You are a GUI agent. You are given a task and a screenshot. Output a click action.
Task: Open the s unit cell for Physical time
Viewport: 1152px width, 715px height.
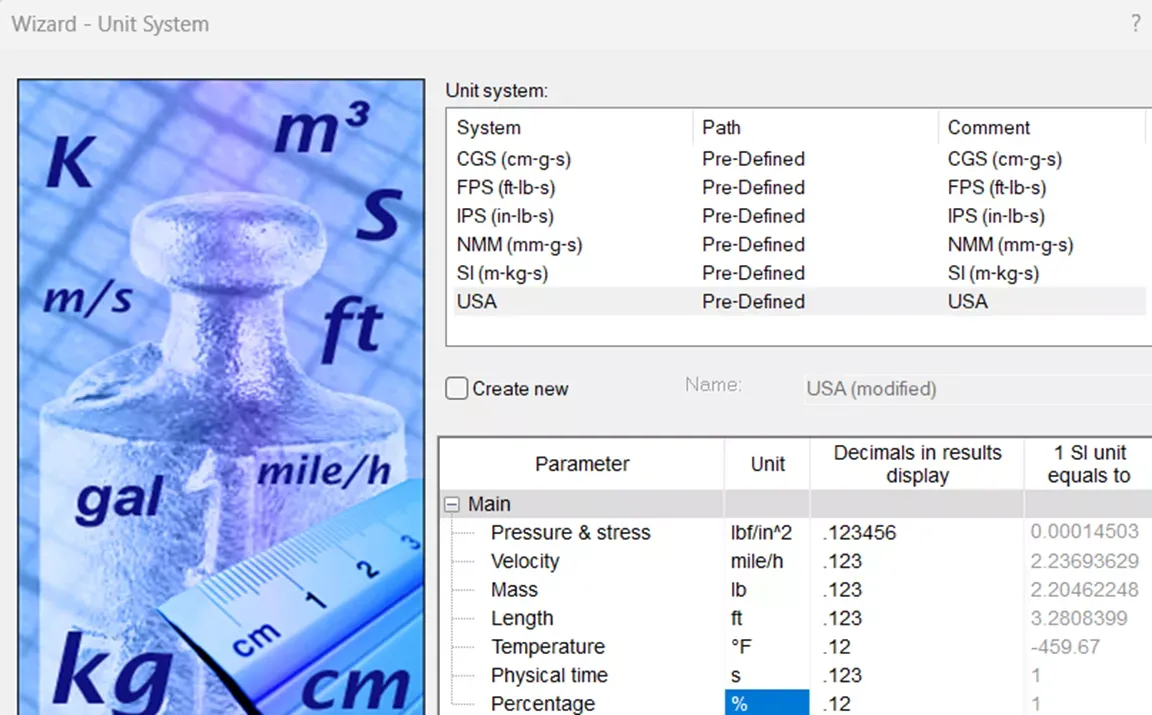tap(767, 675)
